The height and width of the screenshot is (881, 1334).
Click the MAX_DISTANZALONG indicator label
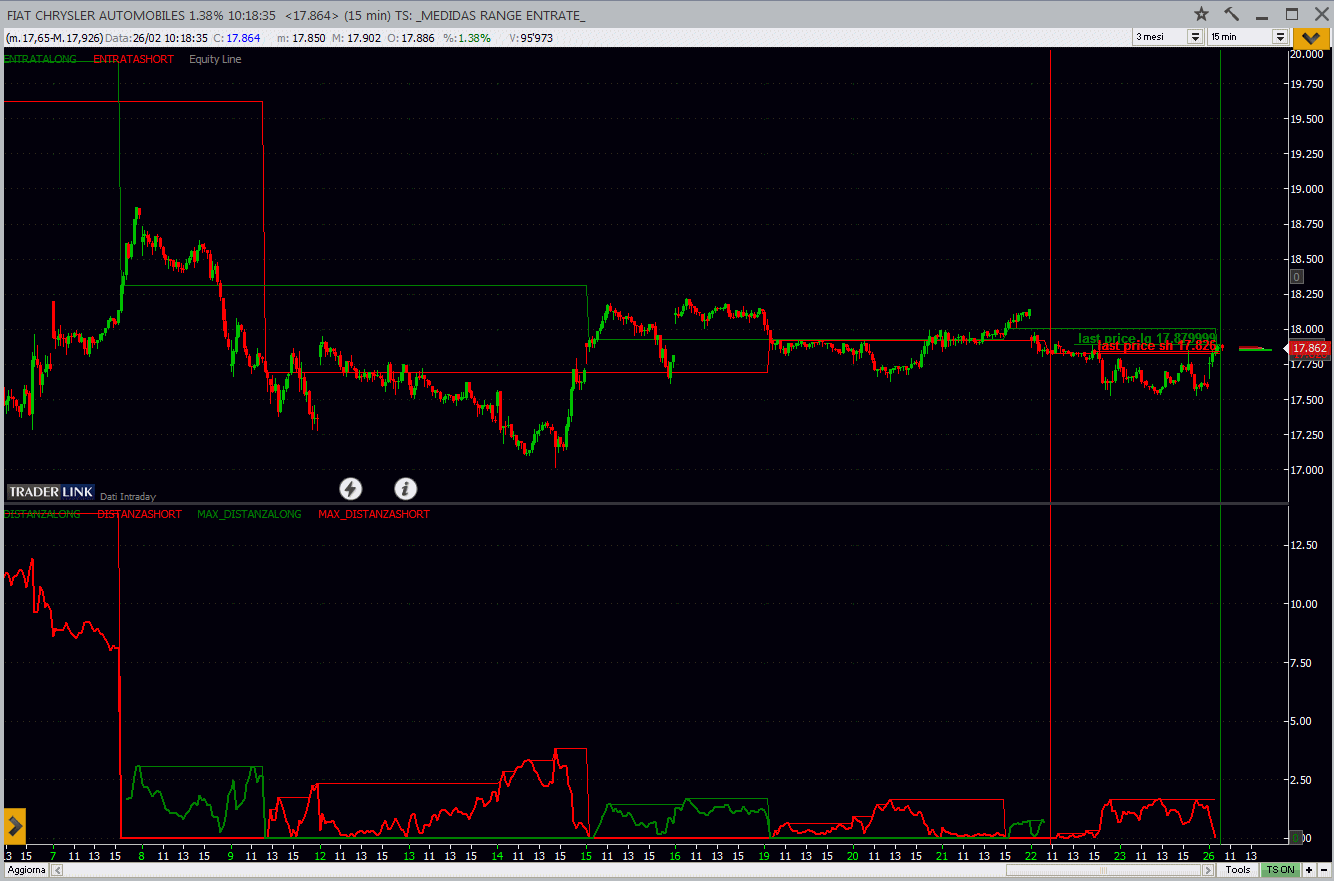click(249, 514)
